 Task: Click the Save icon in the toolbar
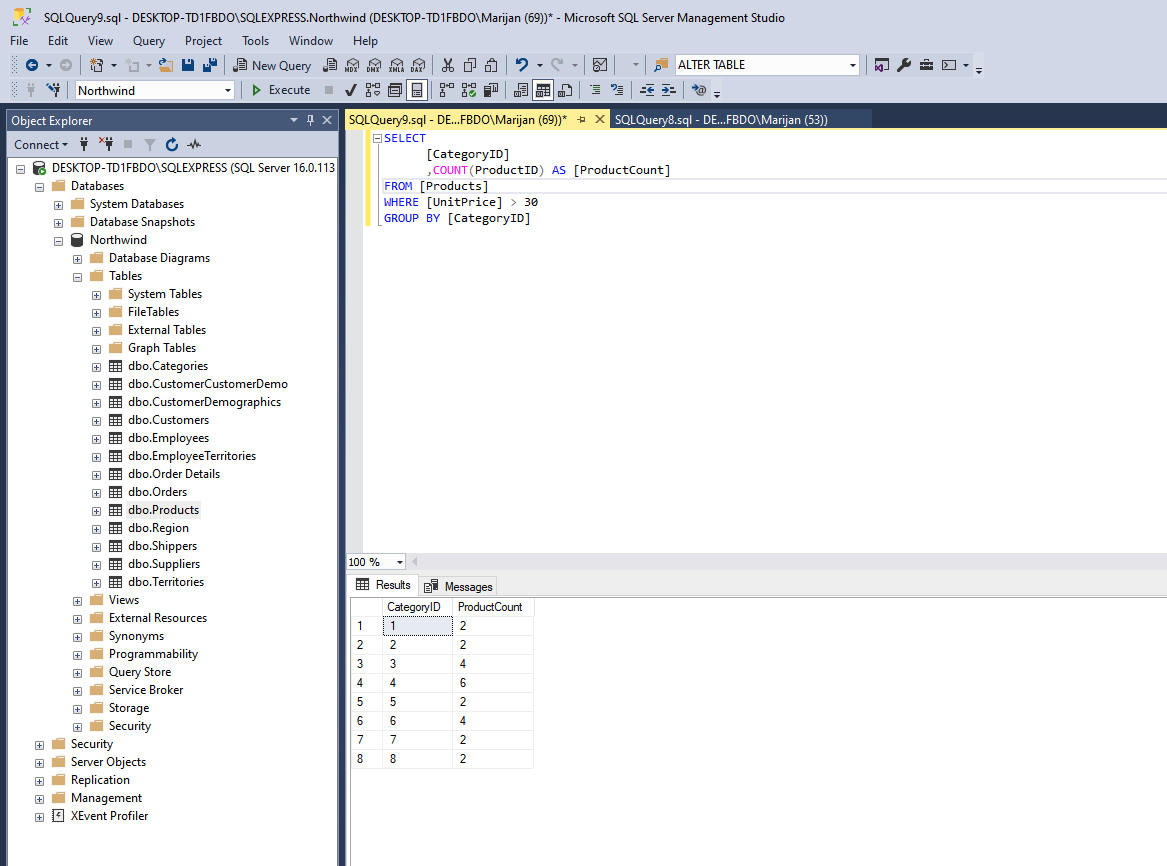click(x=188, y=65)
